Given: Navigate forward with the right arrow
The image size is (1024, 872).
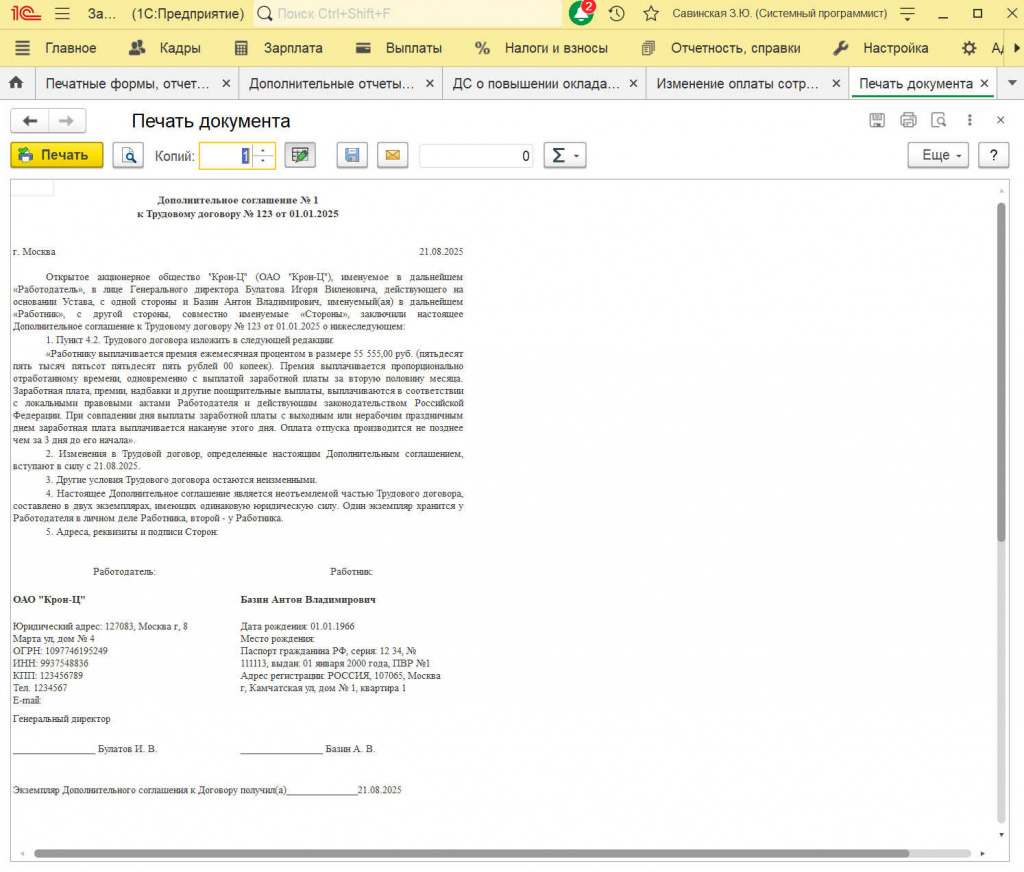Looking at the screenshot, I should pyautogui.click(x=67, y=121).
